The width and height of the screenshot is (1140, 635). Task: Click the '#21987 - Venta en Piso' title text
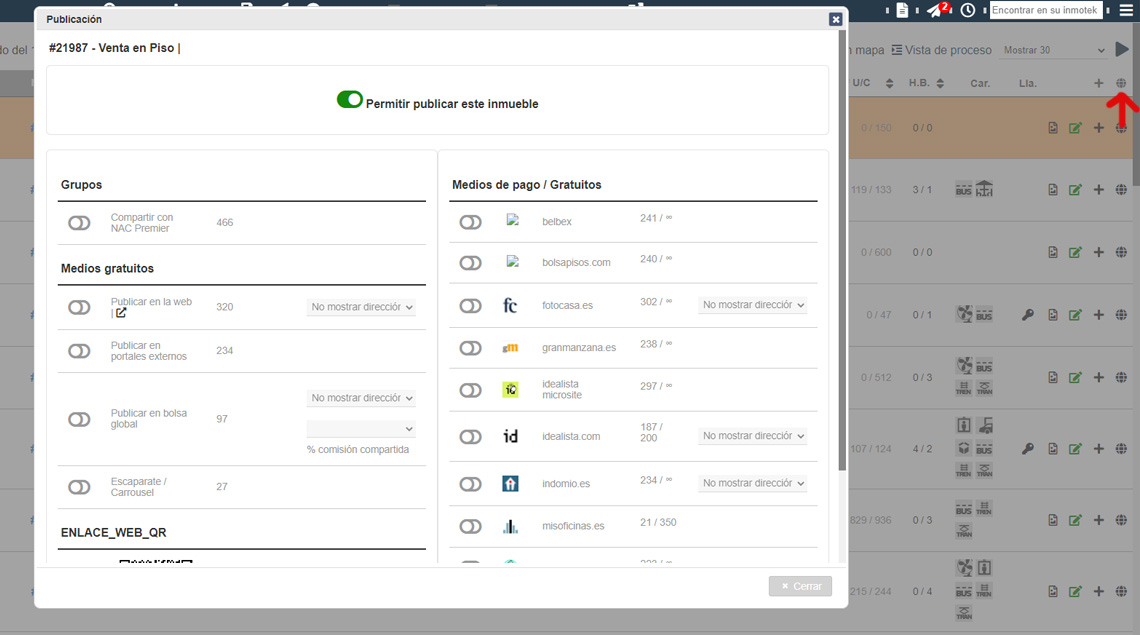pyautogui.click(x=112, y=48)
